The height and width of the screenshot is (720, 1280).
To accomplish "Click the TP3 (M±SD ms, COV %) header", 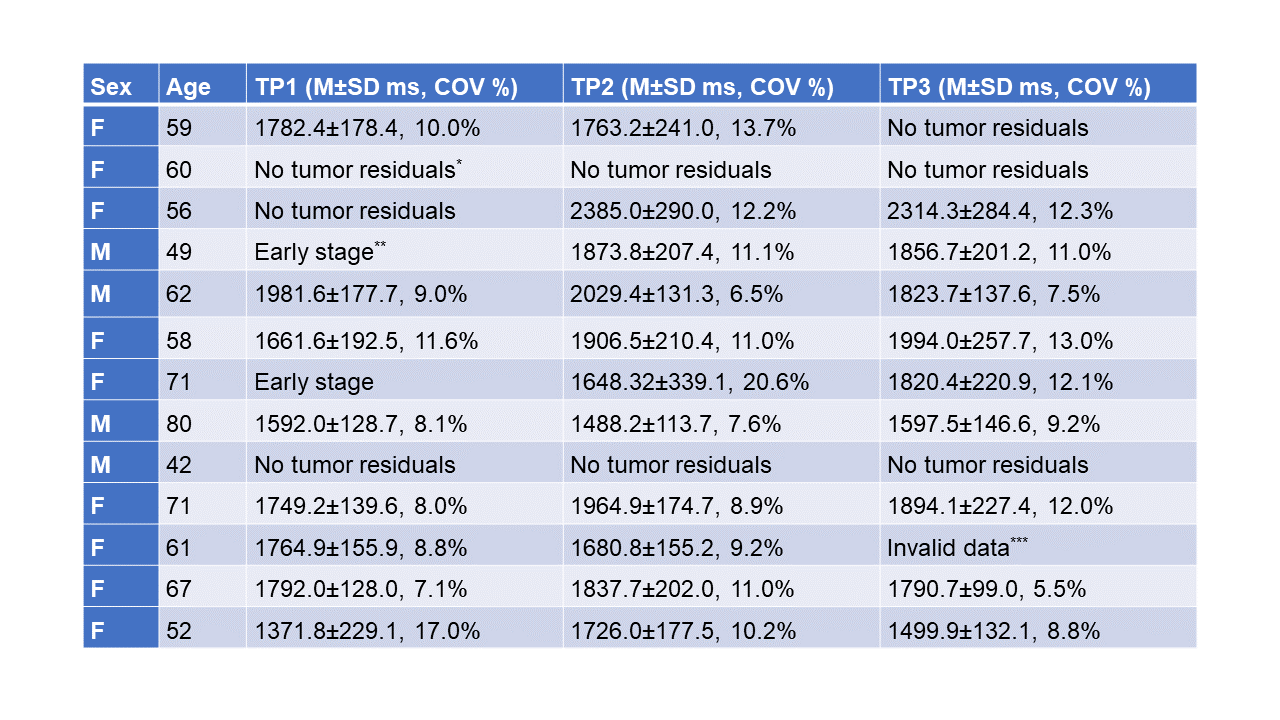I will 1019,87.
